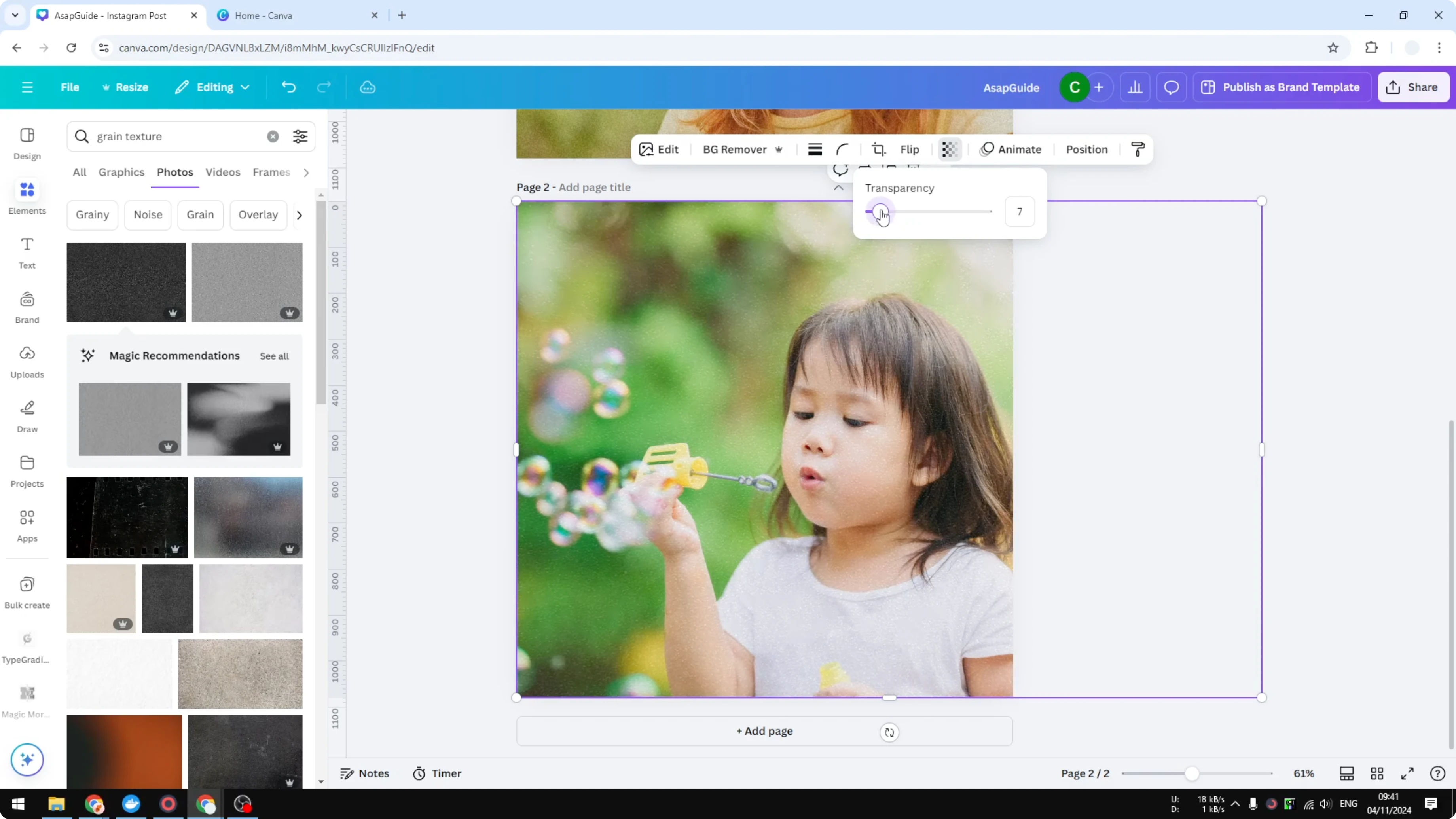Open the Uploads panel in the sidebar

tap(27, 362)
